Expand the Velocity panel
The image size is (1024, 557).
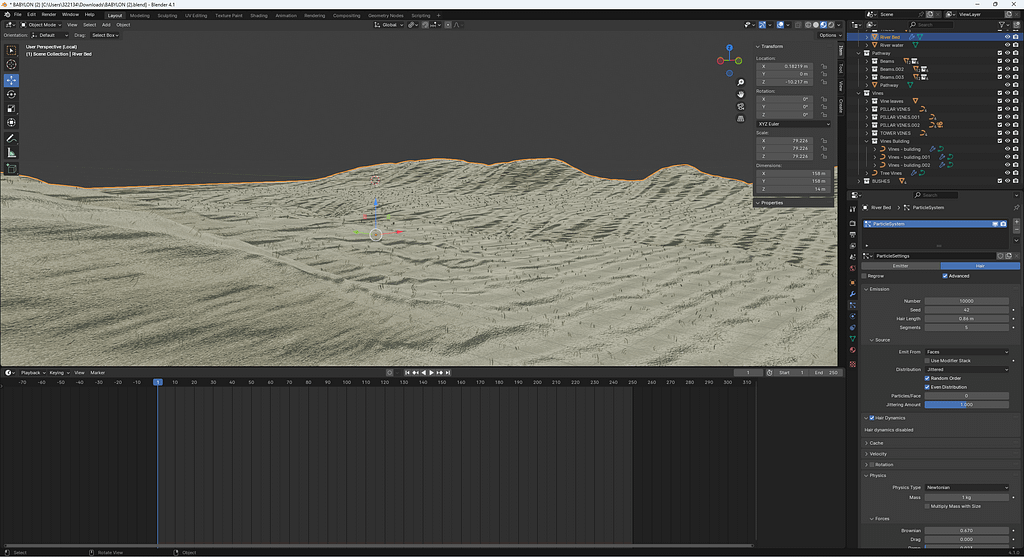pos(878,453)
